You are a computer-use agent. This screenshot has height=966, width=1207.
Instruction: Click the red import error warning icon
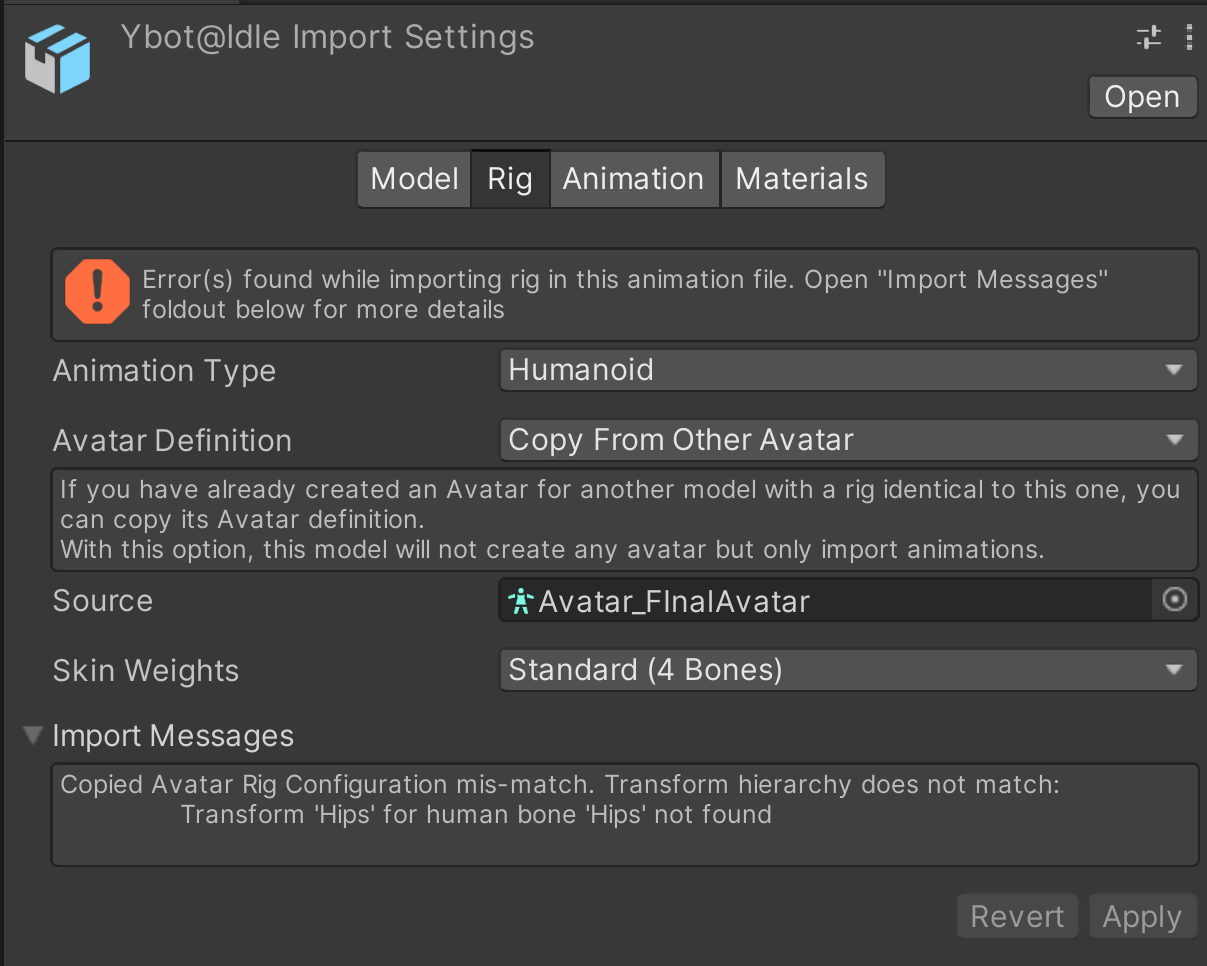coord(97,292)
